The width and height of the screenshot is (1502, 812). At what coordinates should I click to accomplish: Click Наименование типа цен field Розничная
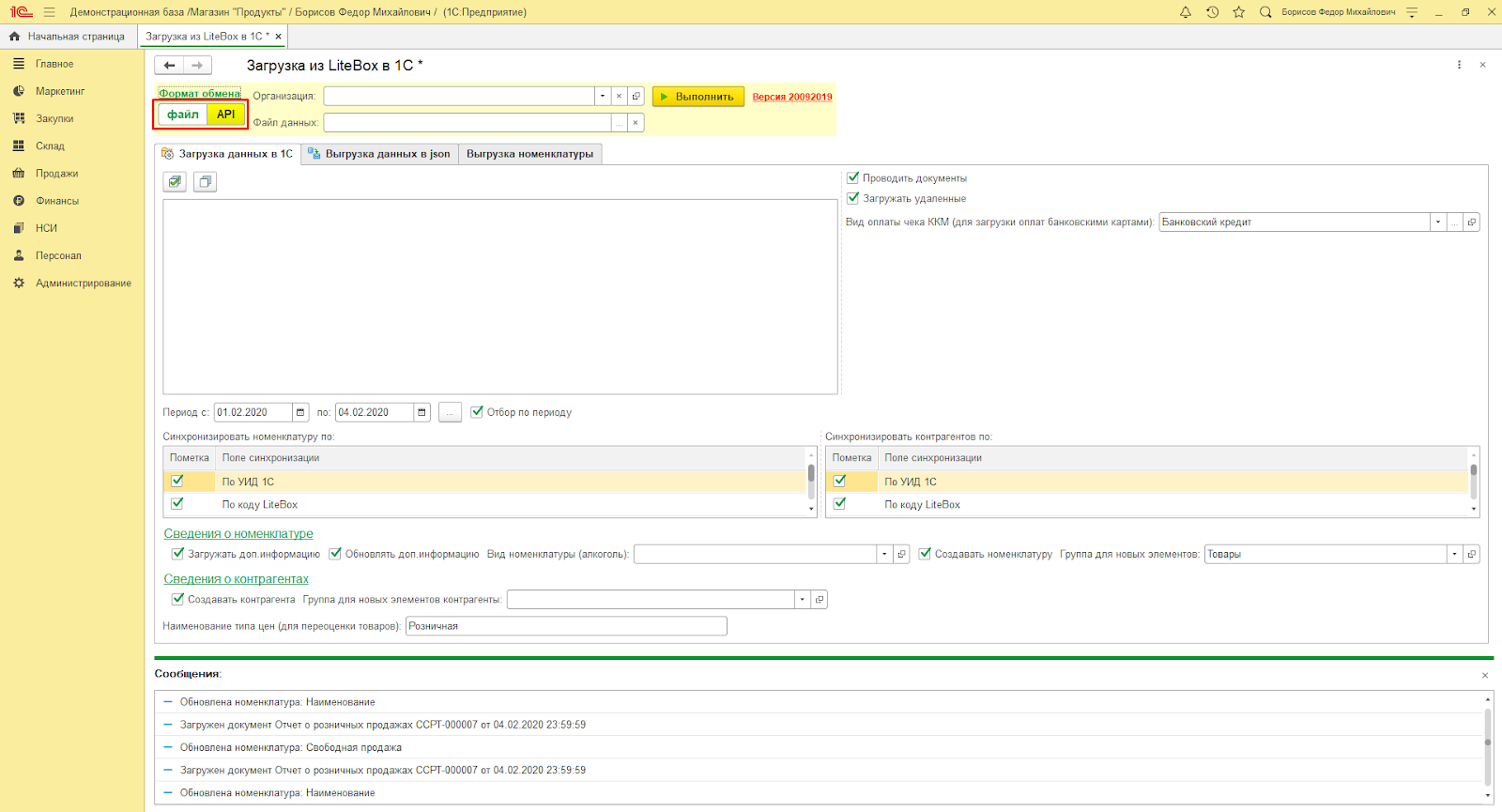click(566, 626)
